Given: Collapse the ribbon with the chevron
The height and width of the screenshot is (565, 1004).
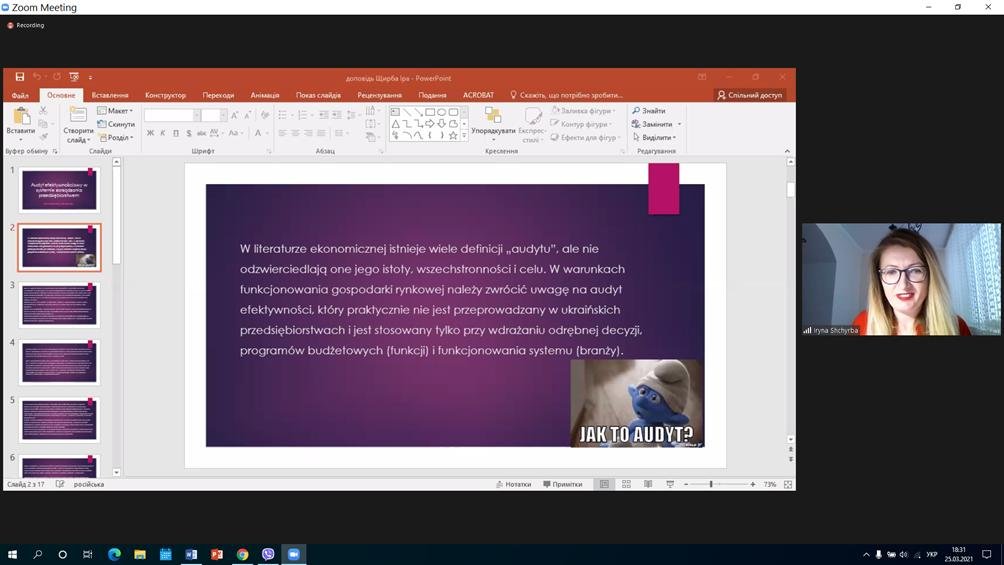Looking at the screenshot, I should (x=787, y=151).
